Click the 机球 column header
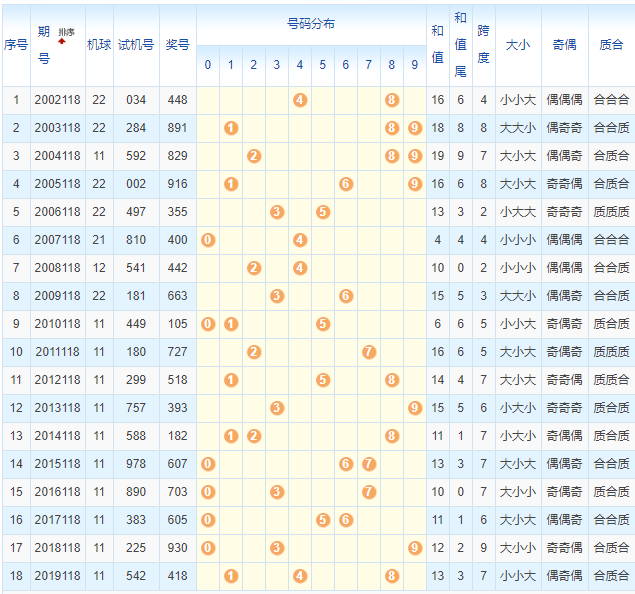 (x=99, y=45)
